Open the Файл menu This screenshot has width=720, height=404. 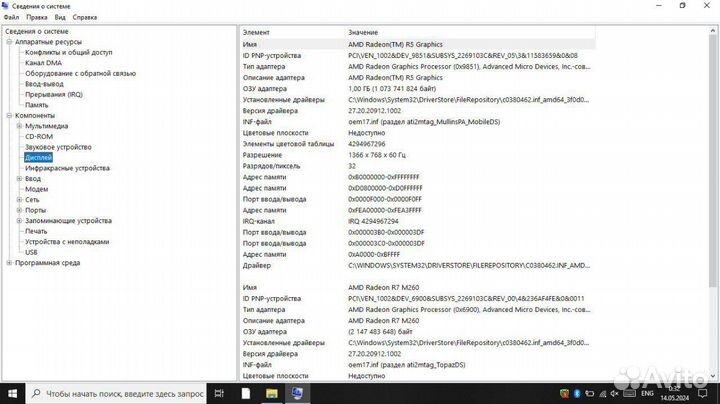point(11,17)
